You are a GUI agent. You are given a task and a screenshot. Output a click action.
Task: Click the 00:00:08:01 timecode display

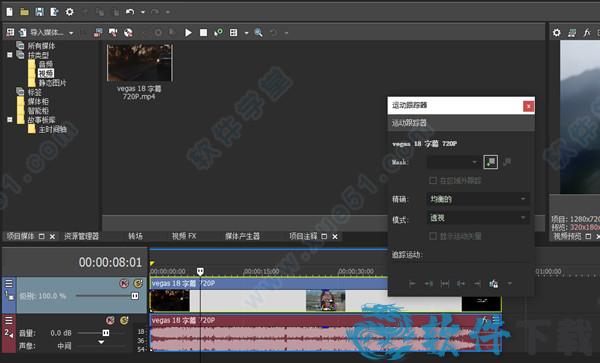(x=110, y=262)
